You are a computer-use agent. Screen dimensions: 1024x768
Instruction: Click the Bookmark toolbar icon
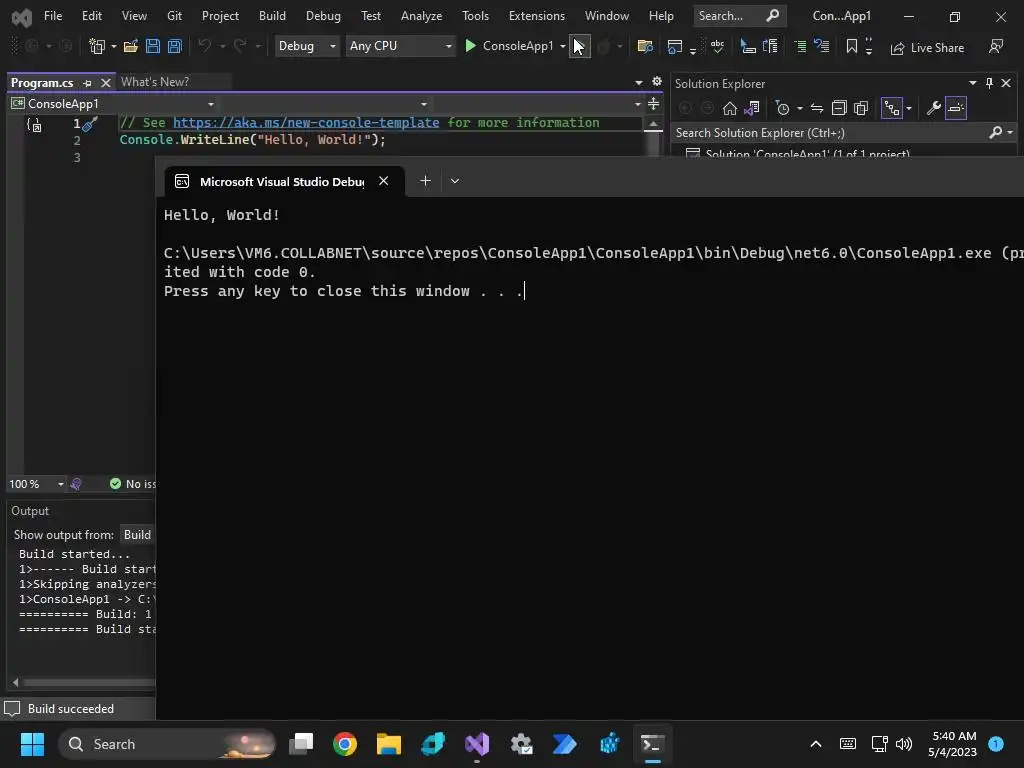tap(852, 46)
